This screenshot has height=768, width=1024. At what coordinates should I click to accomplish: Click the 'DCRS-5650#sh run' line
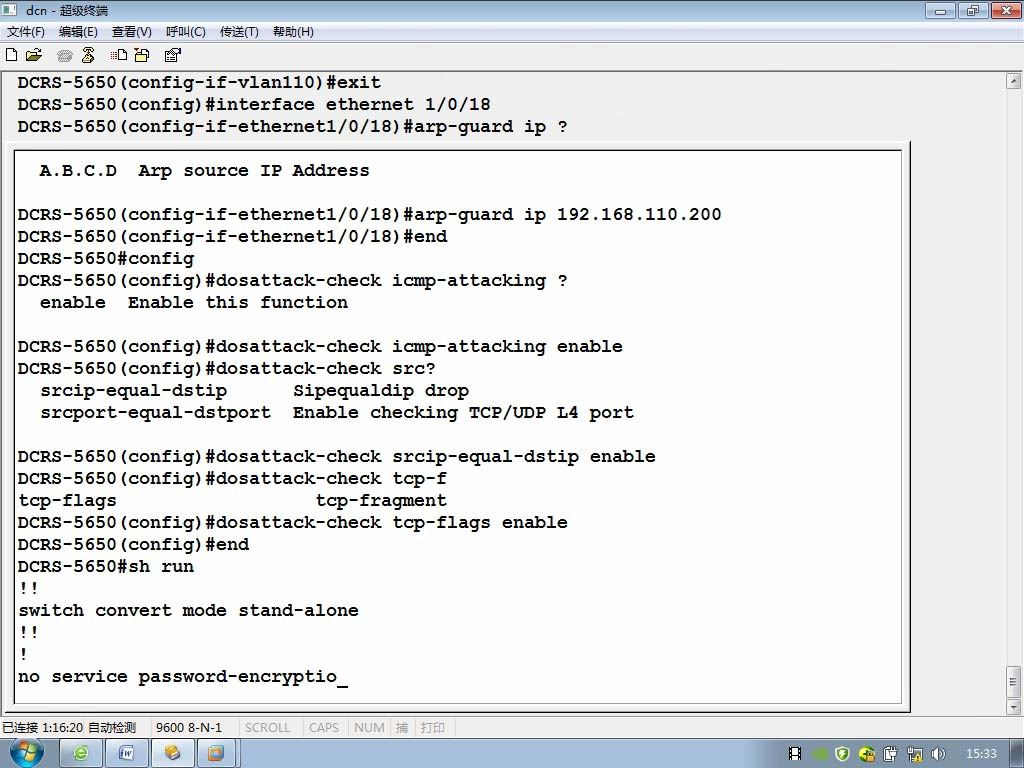[x=106, y=566]
